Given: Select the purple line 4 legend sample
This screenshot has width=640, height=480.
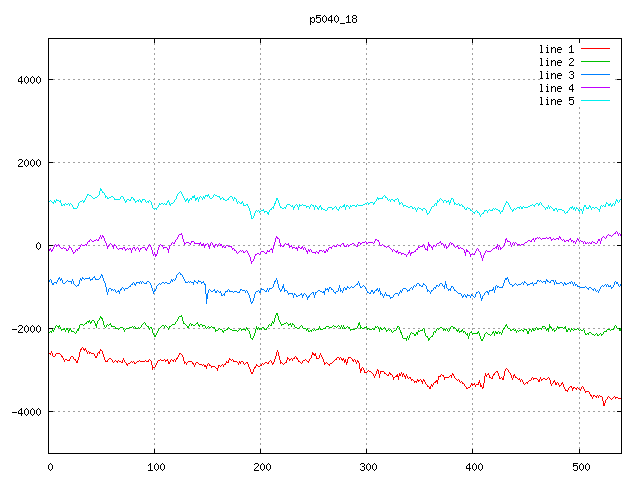Looking at the screenshot, I should (x=595, y=88).
